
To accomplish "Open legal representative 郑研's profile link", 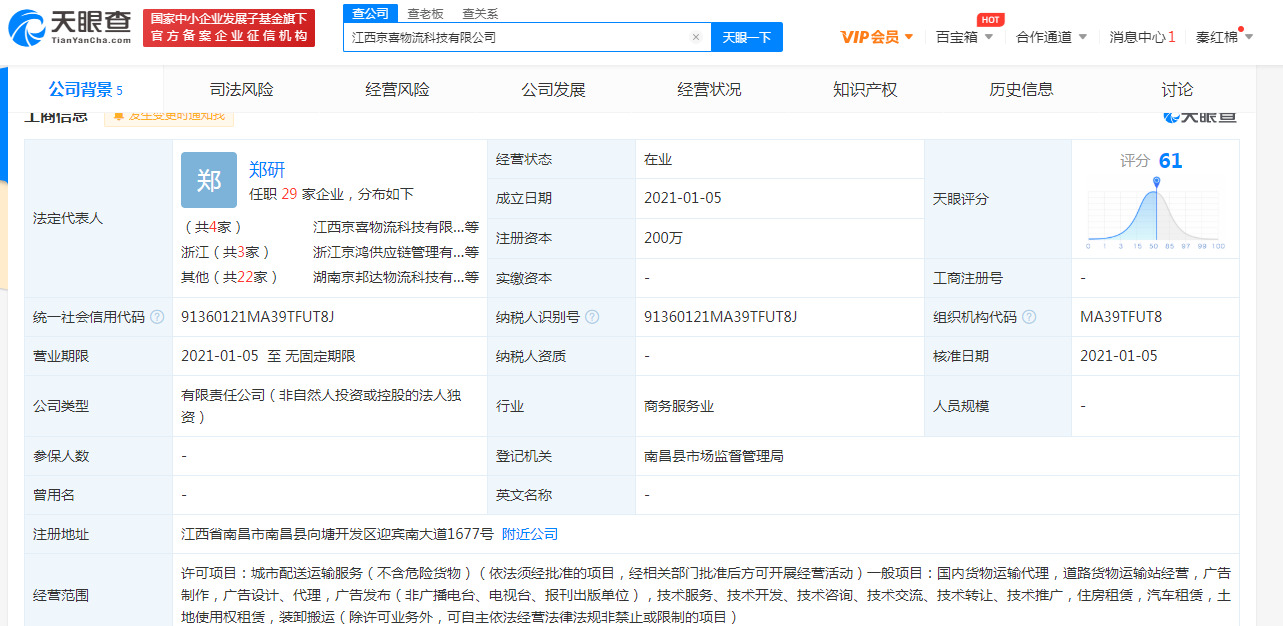I will point(267,169).
